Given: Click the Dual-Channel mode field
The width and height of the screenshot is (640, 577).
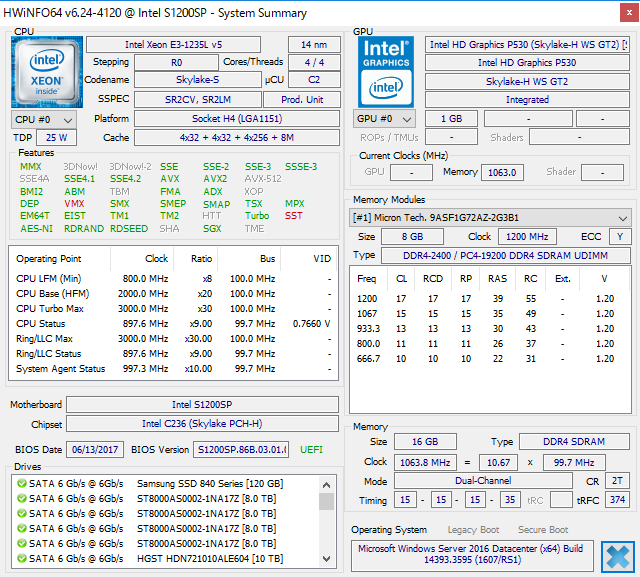Looking at the screenshot, I should (483, 481).
